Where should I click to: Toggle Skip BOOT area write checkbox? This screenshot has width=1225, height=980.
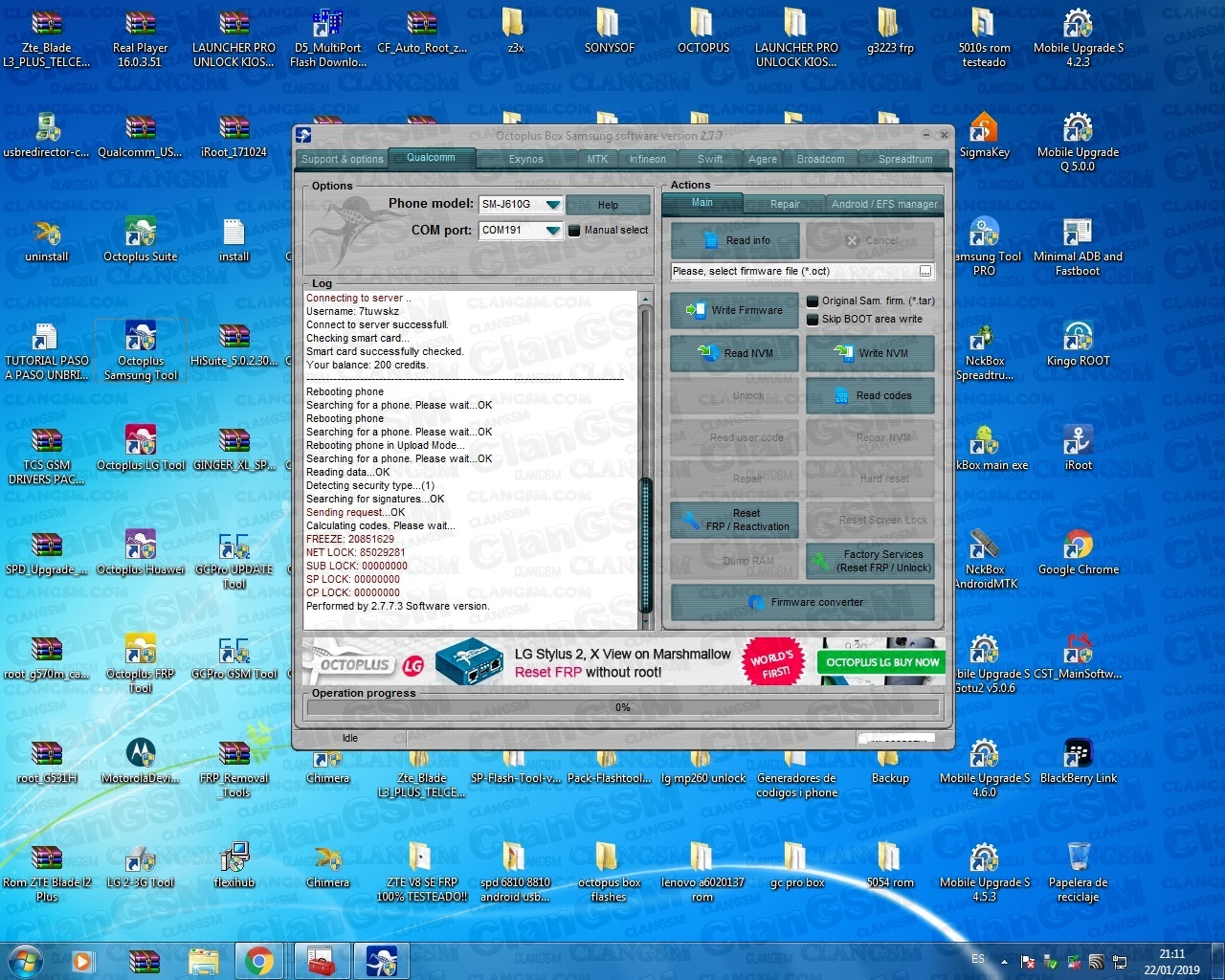(x=813, y=320)
